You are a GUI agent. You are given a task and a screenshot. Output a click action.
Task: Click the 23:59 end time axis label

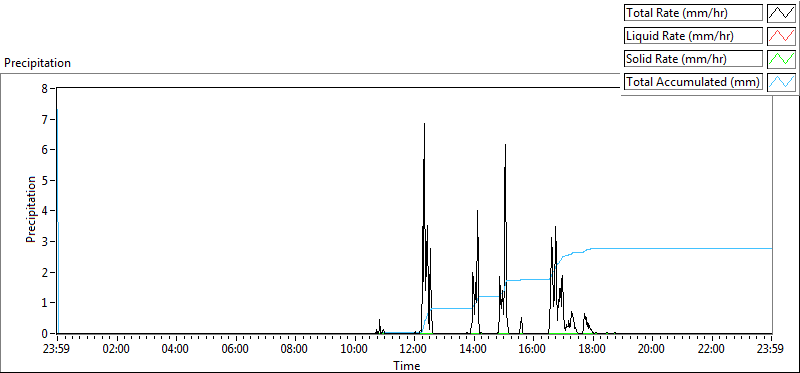771,350
